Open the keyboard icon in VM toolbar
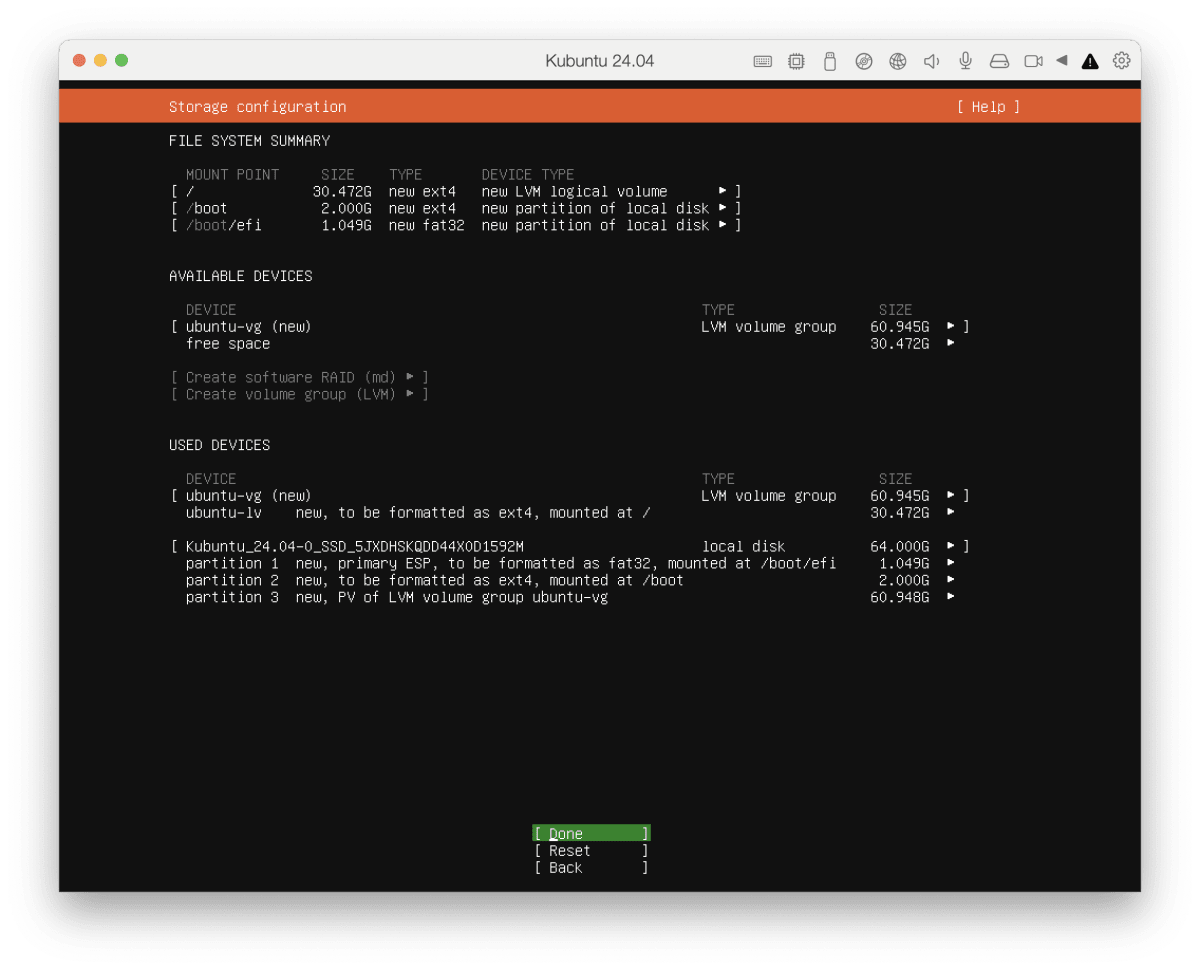Screen dimensions: 1200x970 point(763,61)
